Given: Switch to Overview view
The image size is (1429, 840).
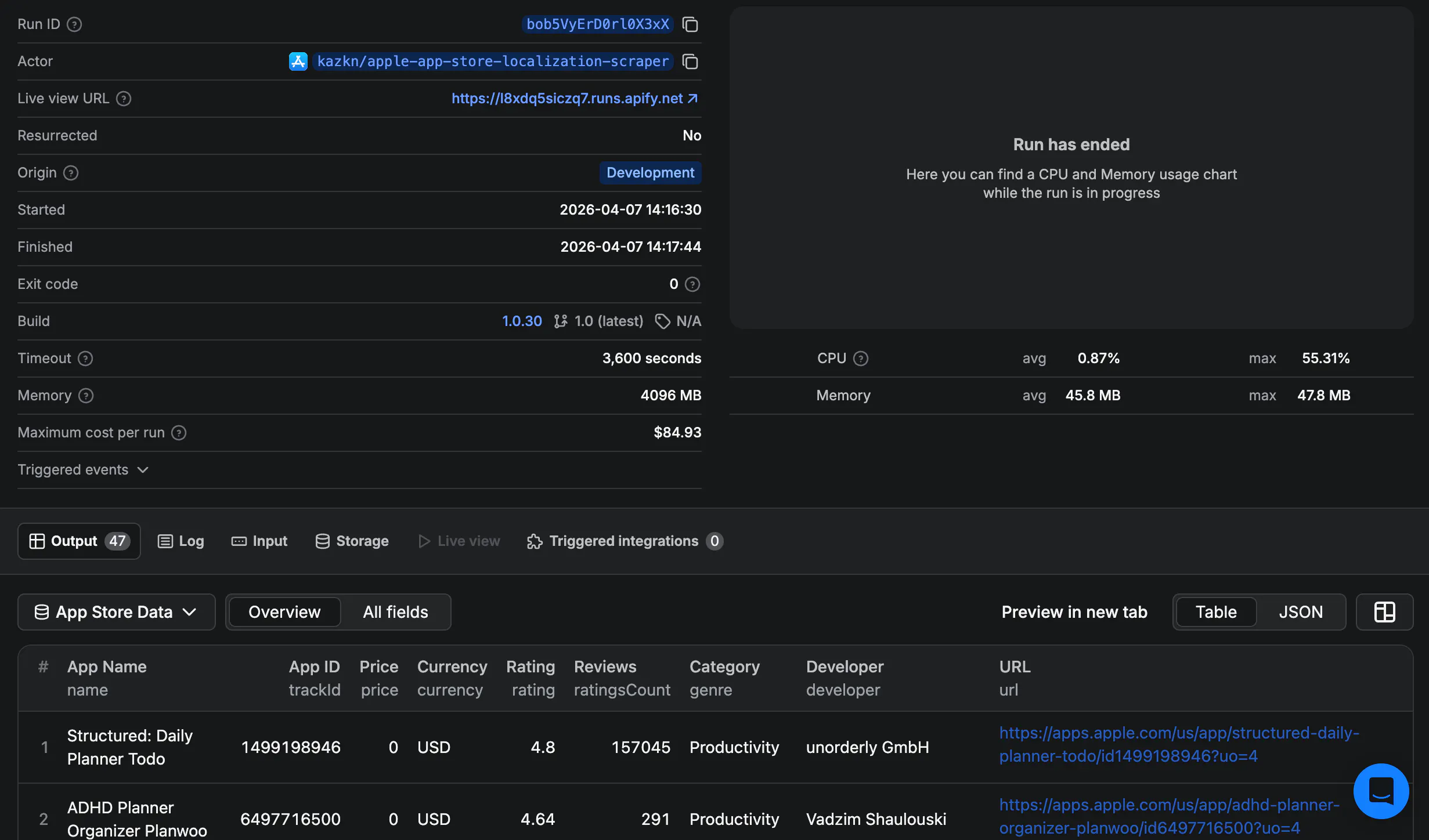Looking at the screenshot, I should 284,612.
